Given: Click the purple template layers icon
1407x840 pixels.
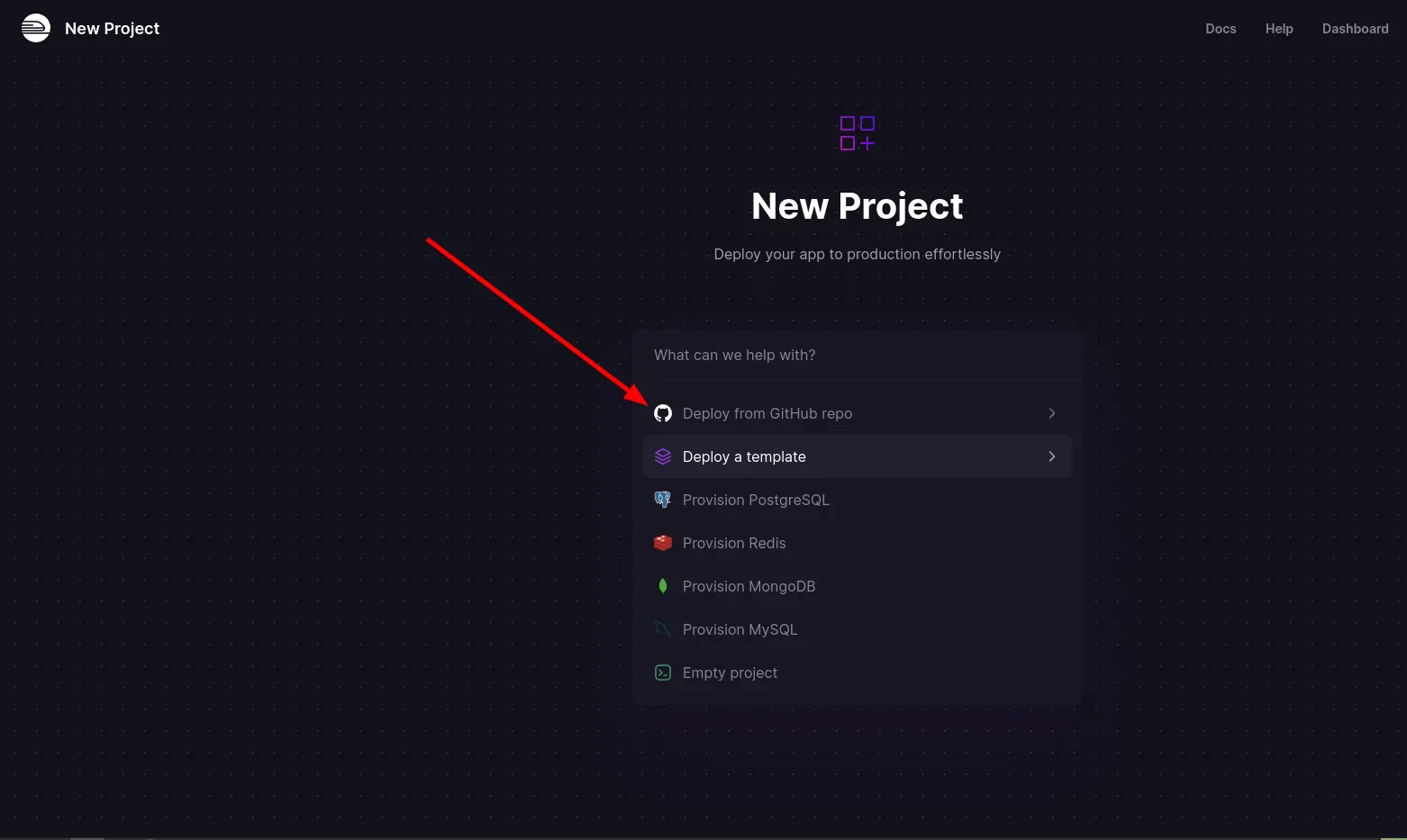Looking at the screenshot, I should pos(663,456).
